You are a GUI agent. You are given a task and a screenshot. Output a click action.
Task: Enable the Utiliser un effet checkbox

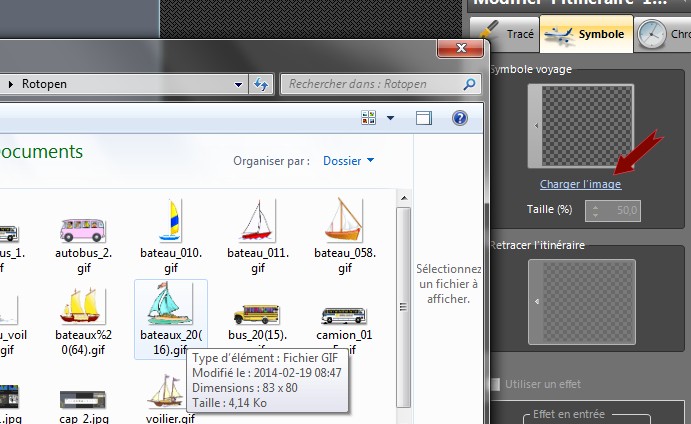click(x=495, y=384)
